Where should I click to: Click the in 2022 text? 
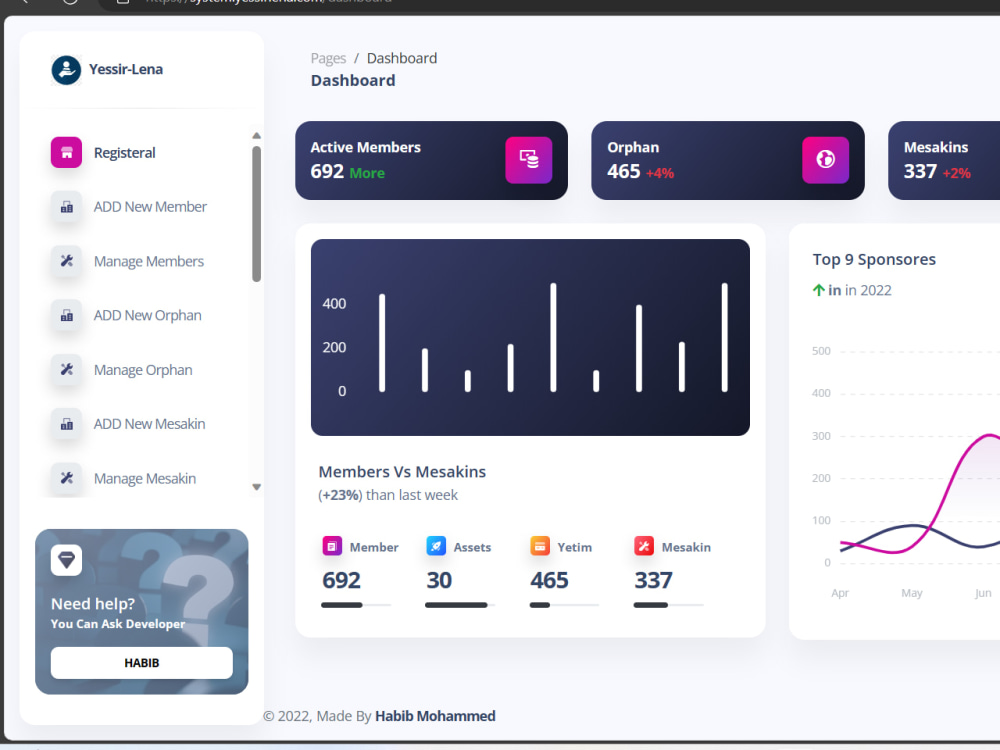point(868,290)
